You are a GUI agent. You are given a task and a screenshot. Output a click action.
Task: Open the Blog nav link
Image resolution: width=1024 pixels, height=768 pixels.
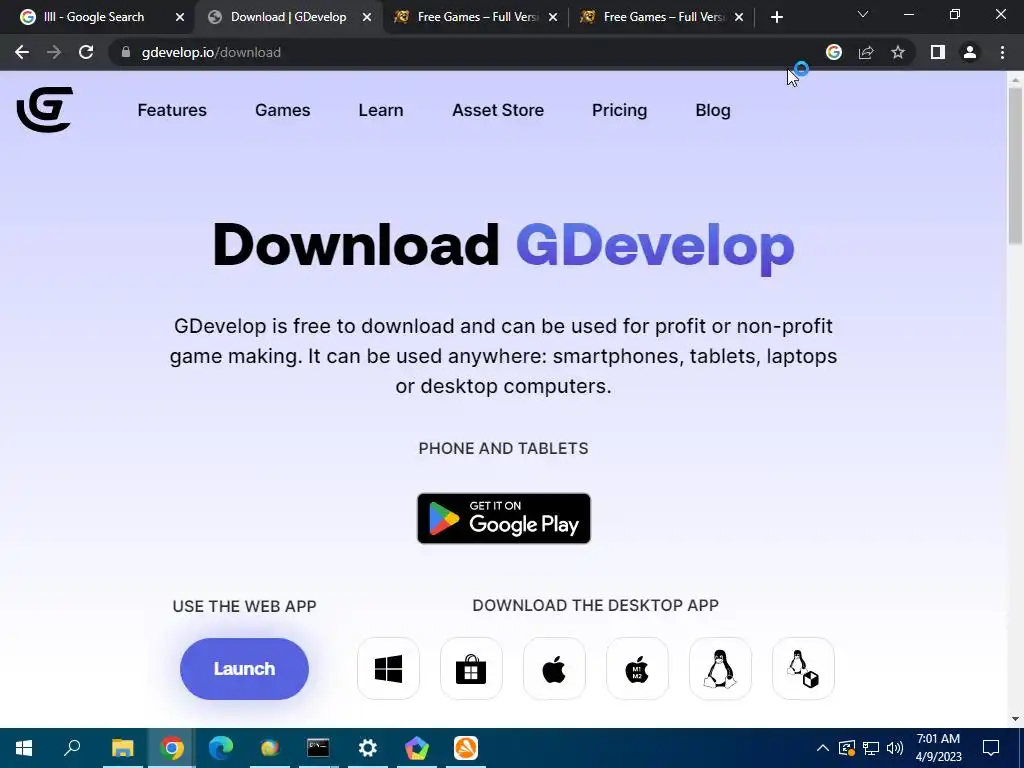(712, 110)
